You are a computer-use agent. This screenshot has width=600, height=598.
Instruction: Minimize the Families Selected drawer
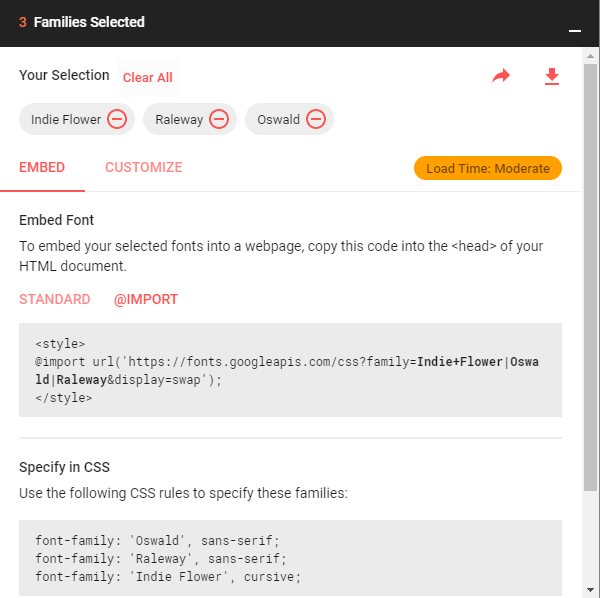point(575,31)
